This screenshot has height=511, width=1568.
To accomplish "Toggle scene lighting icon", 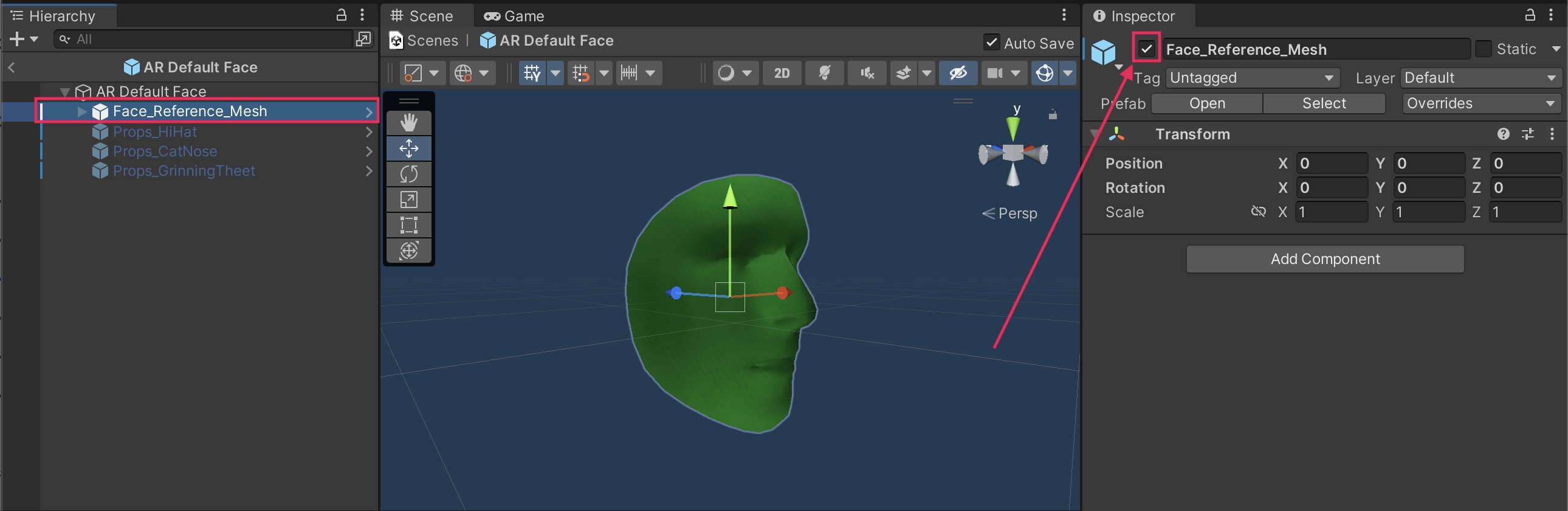I will coord(824,74).
